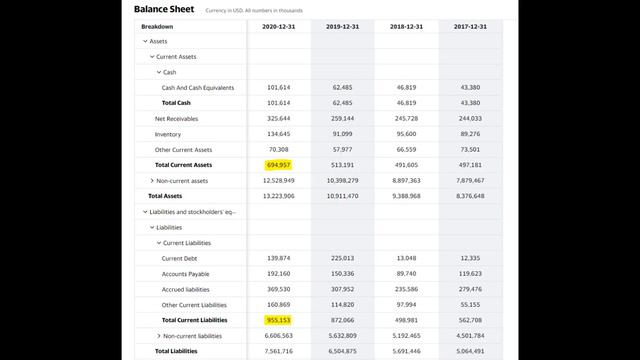The image size is (640, 360).
Task: Select 2019 Accrued liabilities value 307,952
Action: click(x=342, y=289)
